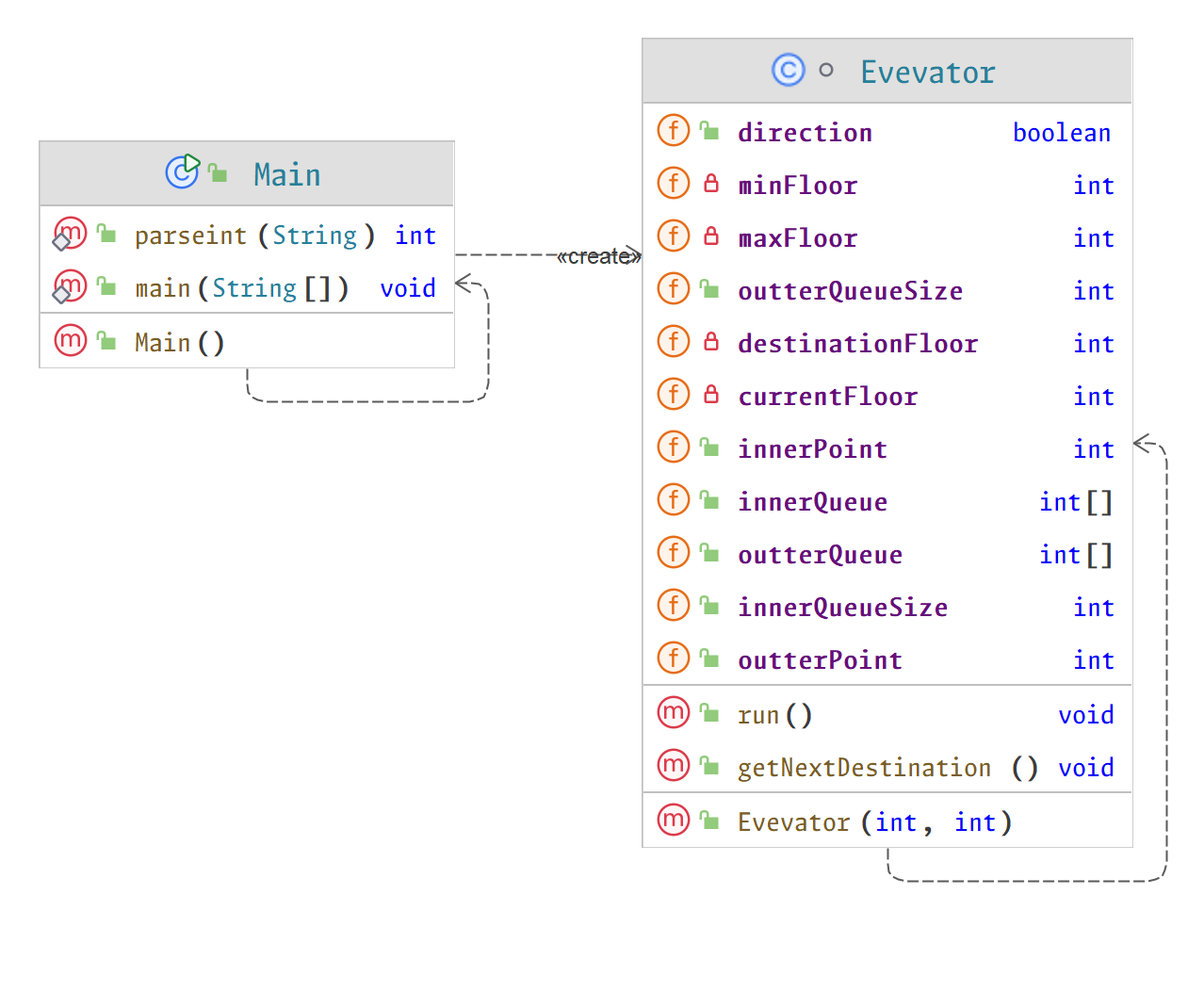
Task: Click the field icon for outterQueueSize
Action: point(674,288)
